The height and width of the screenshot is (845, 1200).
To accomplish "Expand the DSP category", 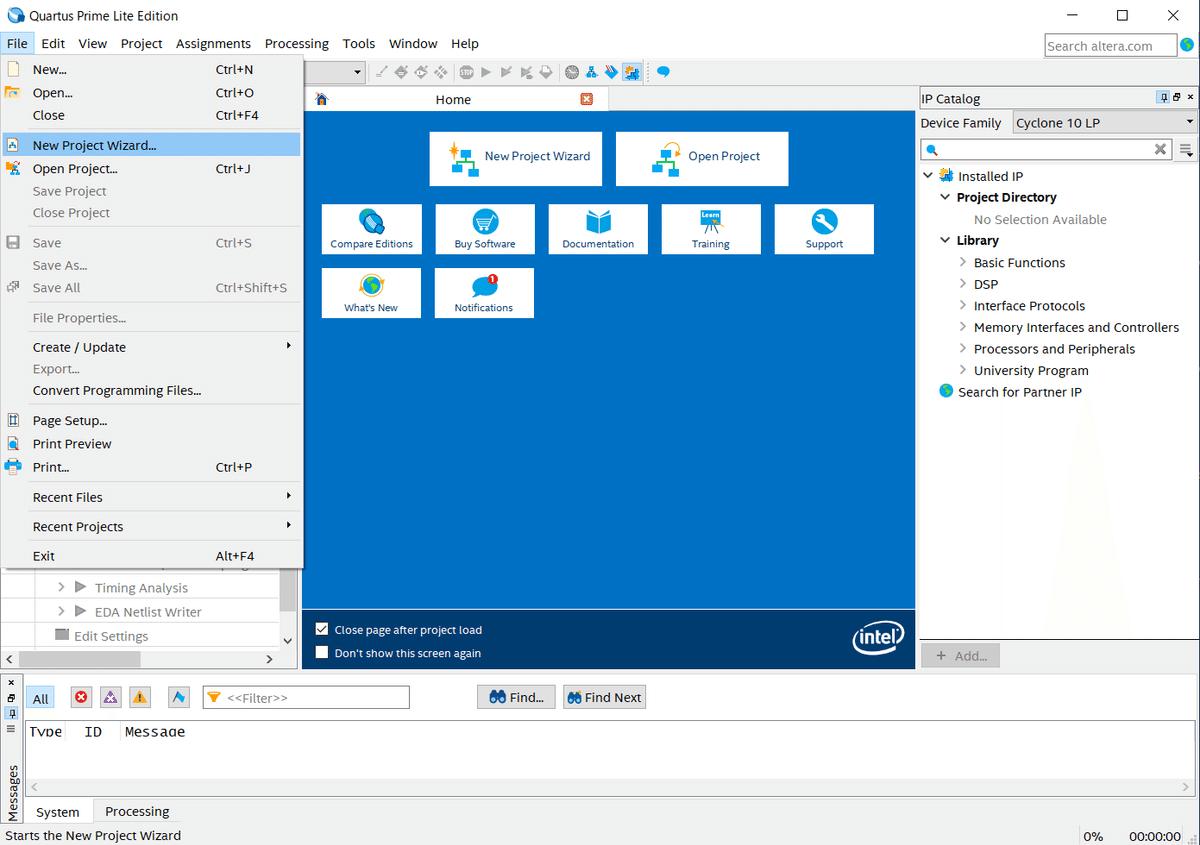I will [x=962, y=284].
